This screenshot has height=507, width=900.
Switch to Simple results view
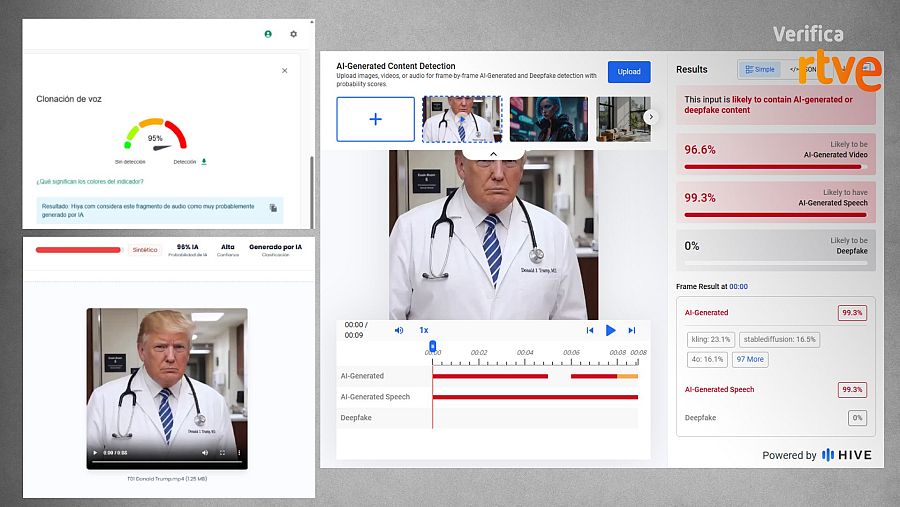759,69
